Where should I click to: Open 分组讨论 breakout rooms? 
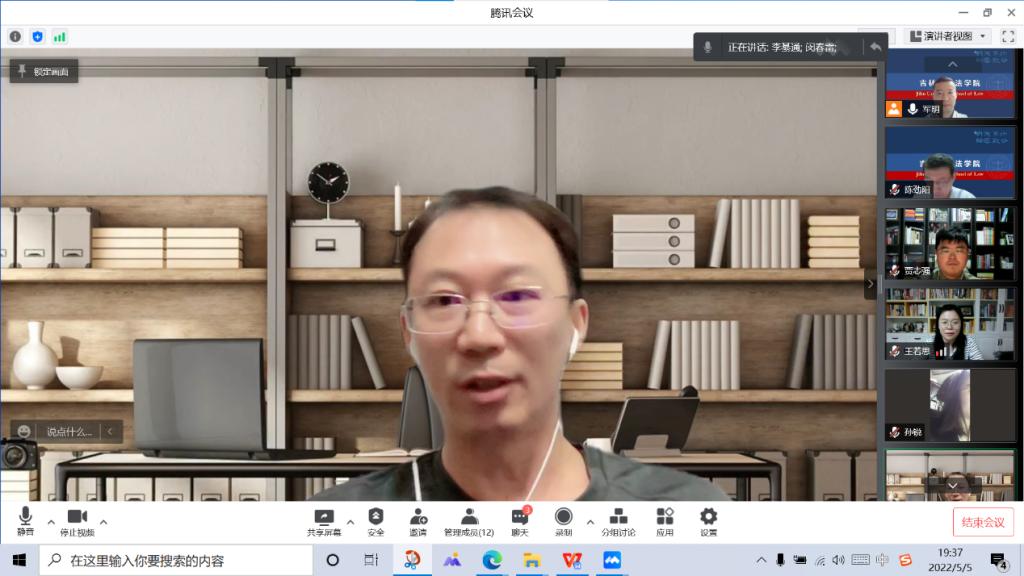coord(618,521)
